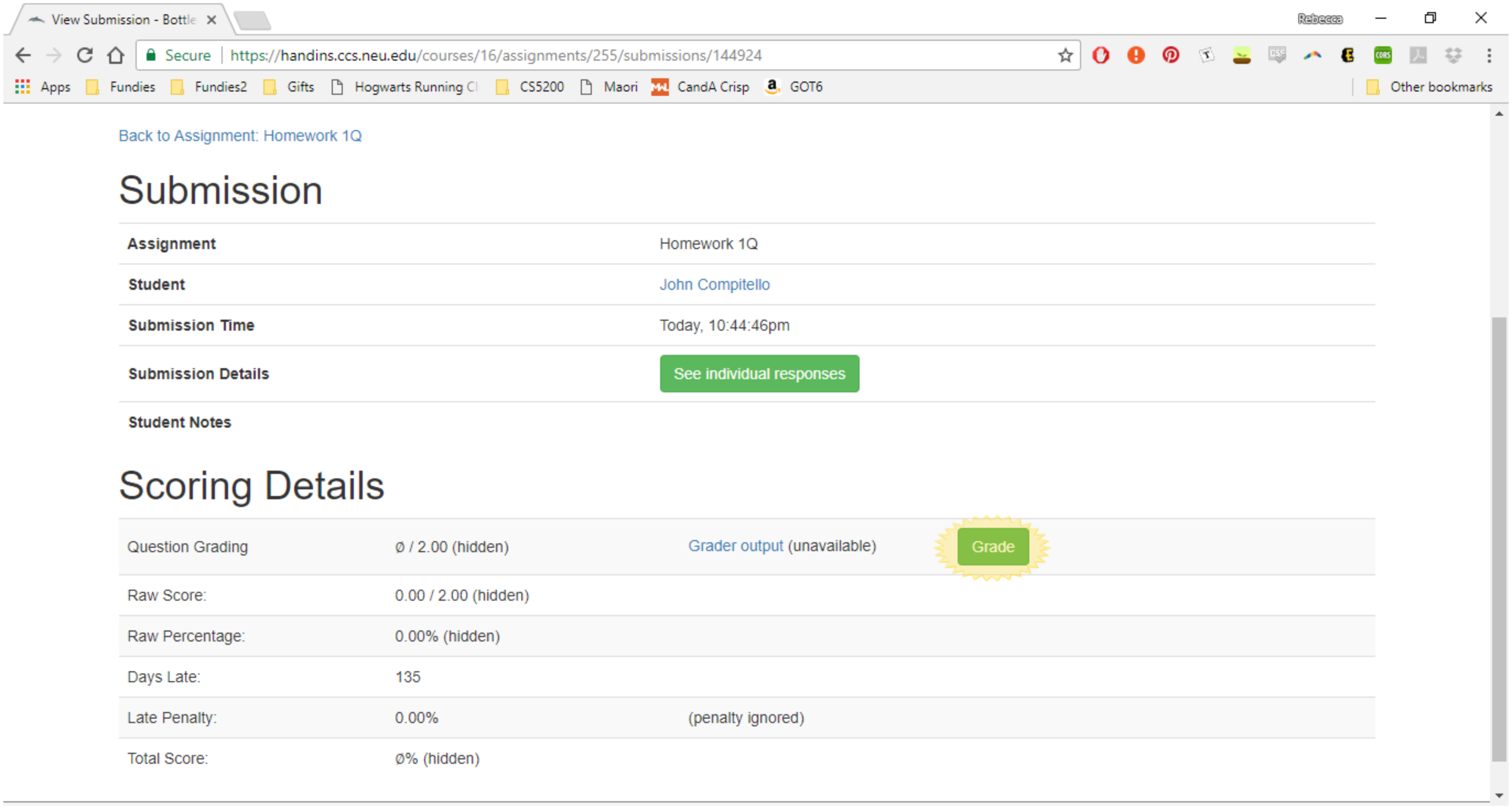Open the Chrome three-dot menu
Viewport: 1512px width, 809px height.
pos(1488,55)
